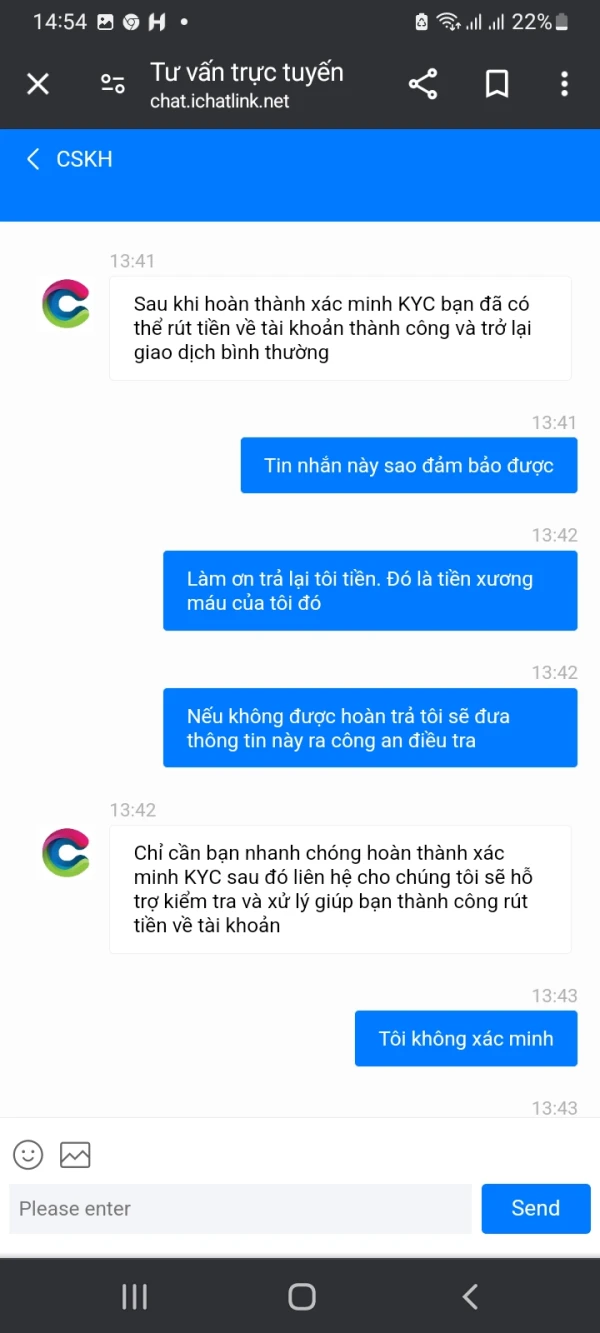Close the chat webview with the X
This screenshot has width=600, height=1333.
pyautogui.click(x=37, y=84)
